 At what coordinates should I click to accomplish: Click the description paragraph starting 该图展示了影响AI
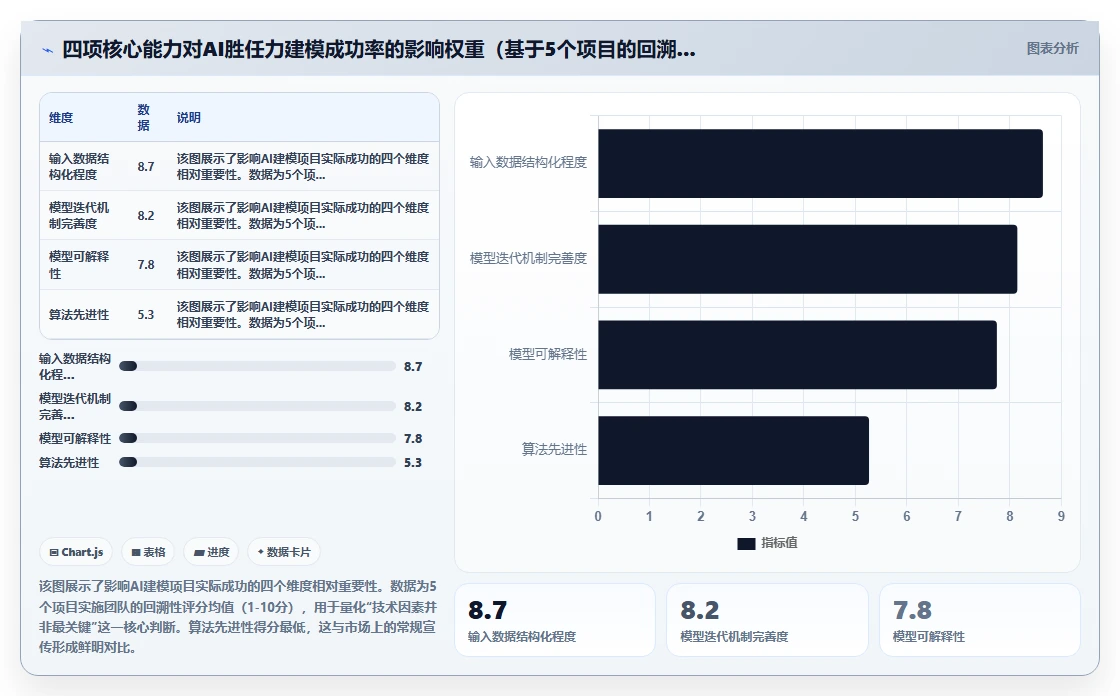238,617
